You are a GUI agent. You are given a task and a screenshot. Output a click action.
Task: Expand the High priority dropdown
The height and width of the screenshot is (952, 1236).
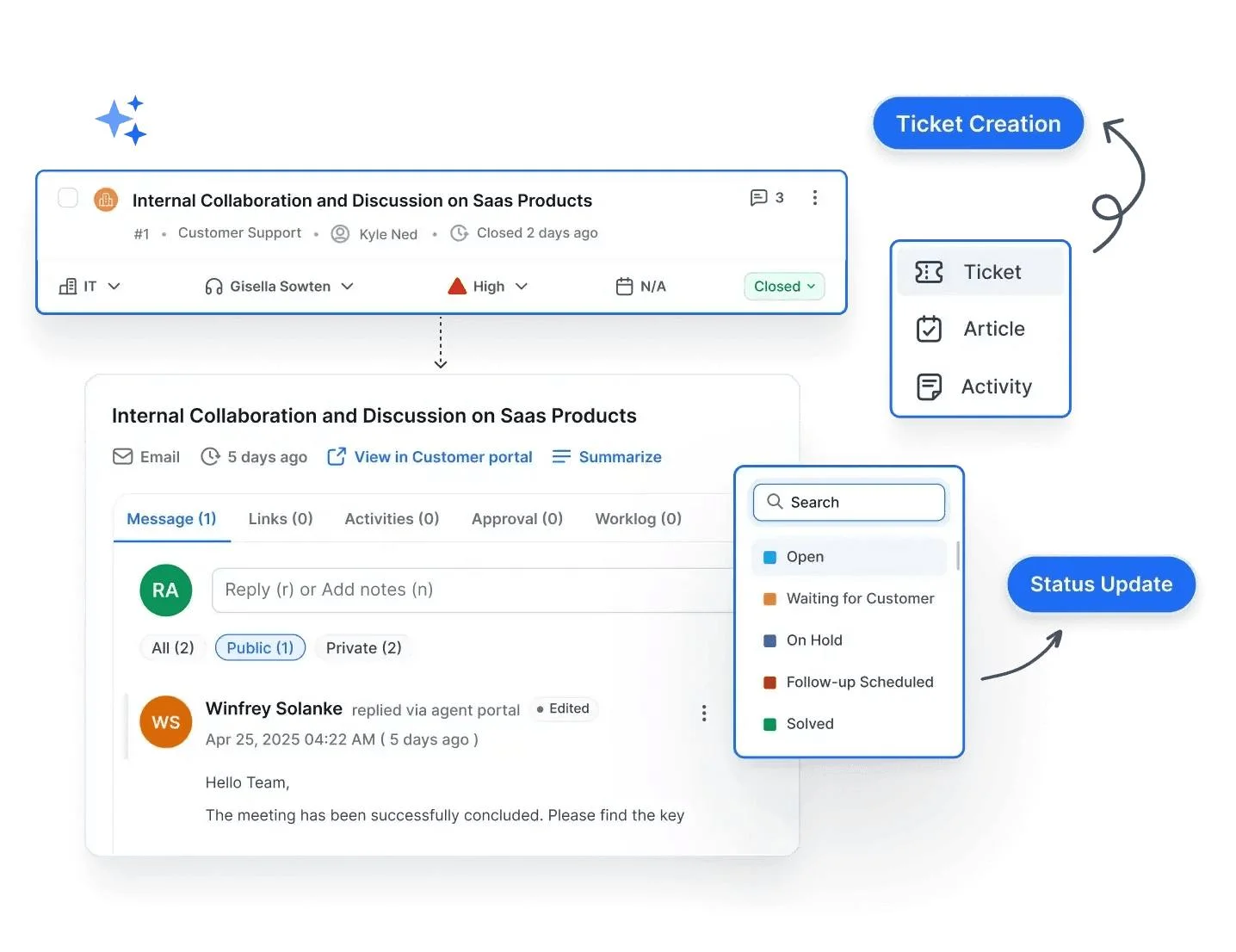click(486, 286)
